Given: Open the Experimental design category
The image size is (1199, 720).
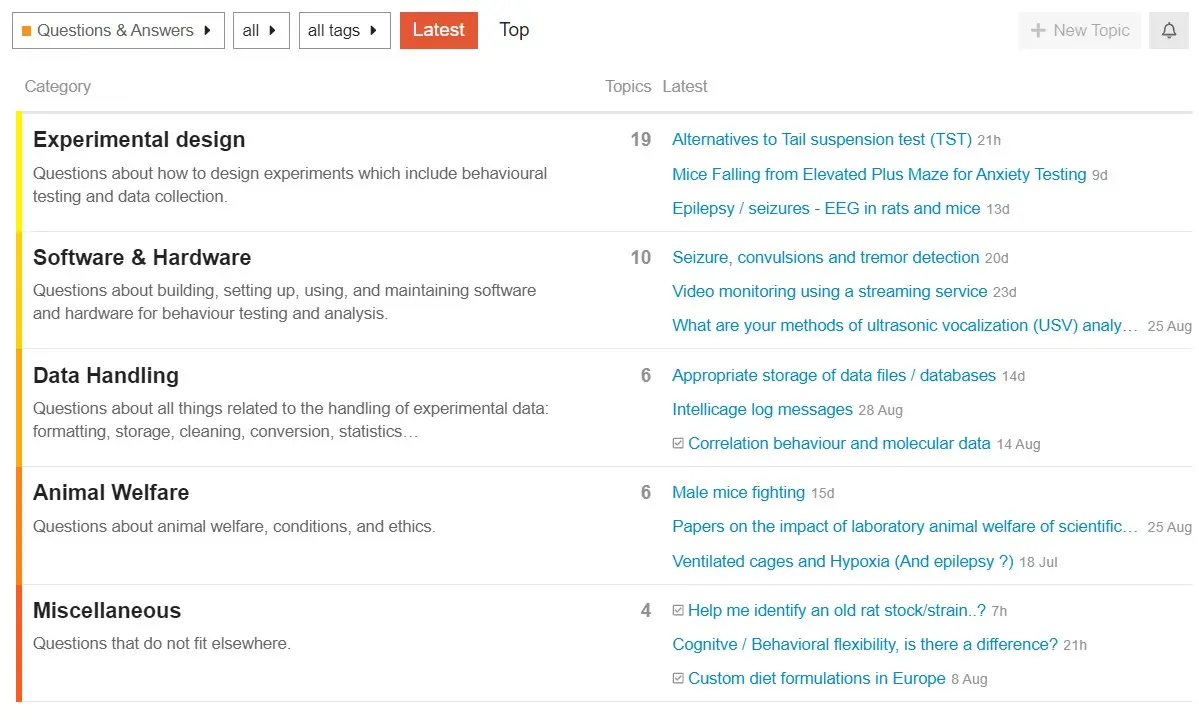Looking at the screenshot, I should (x=139, y=140).
